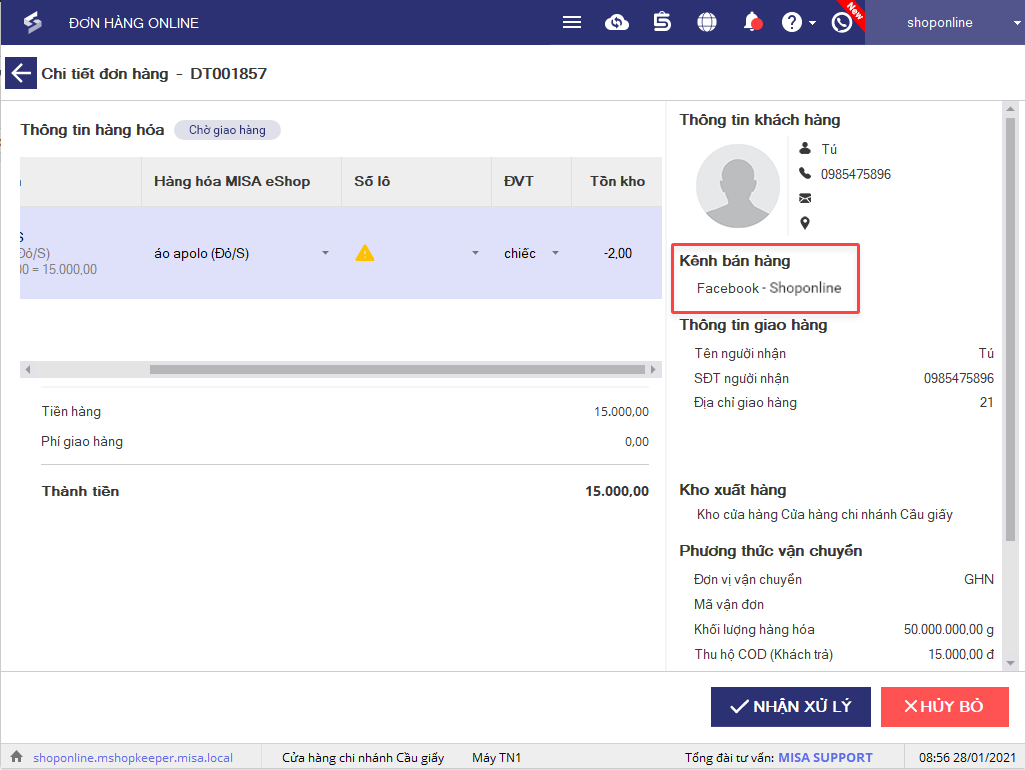Click the customer person icon
1025x770 pixels.
pyautogui.click(x=805, y=148)
